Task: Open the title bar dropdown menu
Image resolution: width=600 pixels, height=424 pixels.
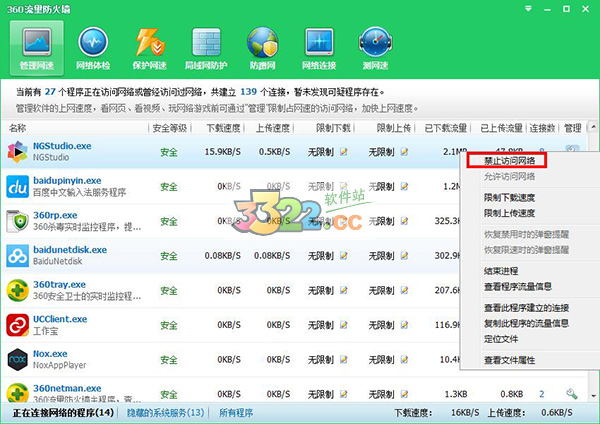Action: click(528, 8)
